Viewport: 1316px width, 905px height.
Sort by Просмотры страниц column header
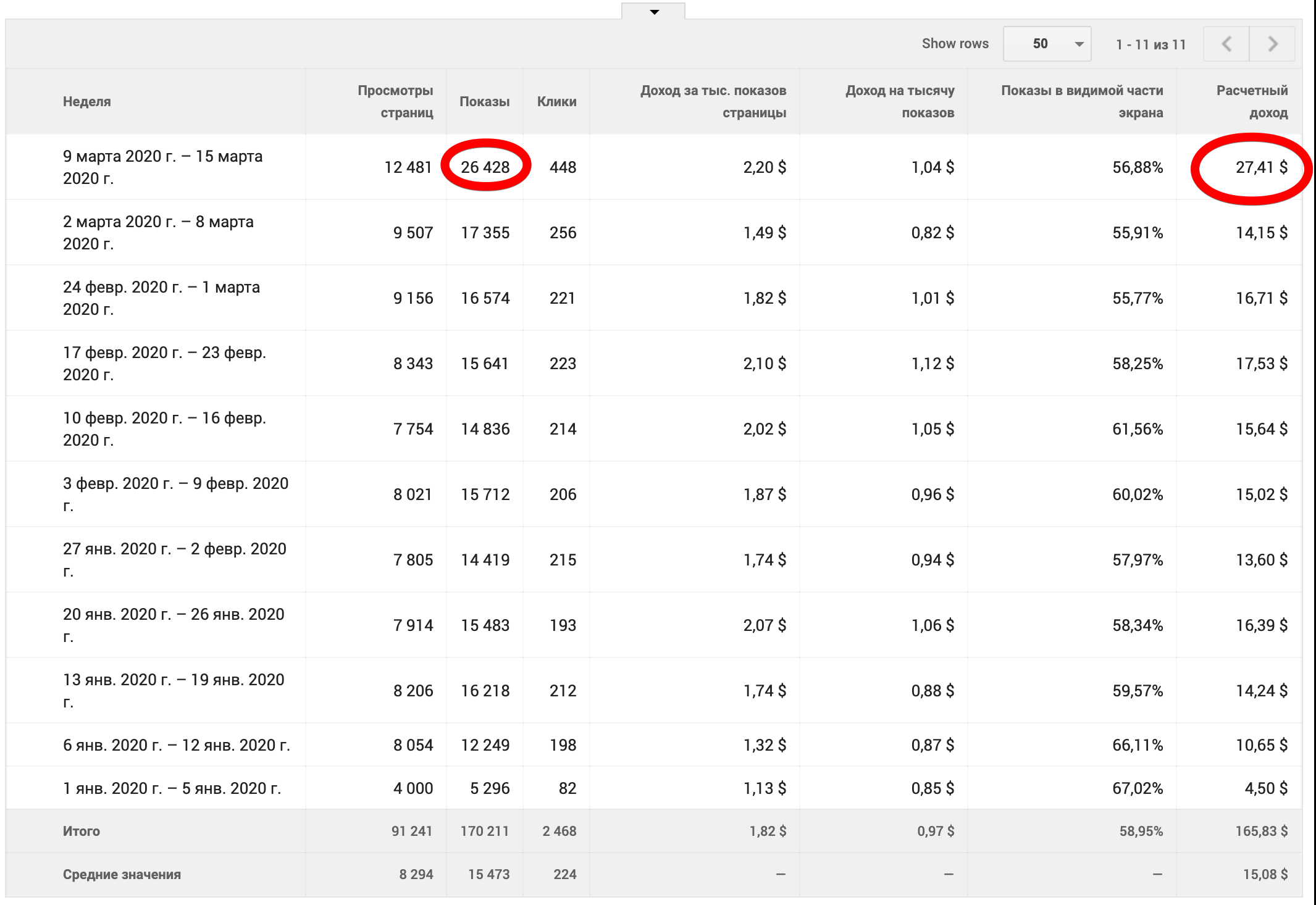point(395,102)
